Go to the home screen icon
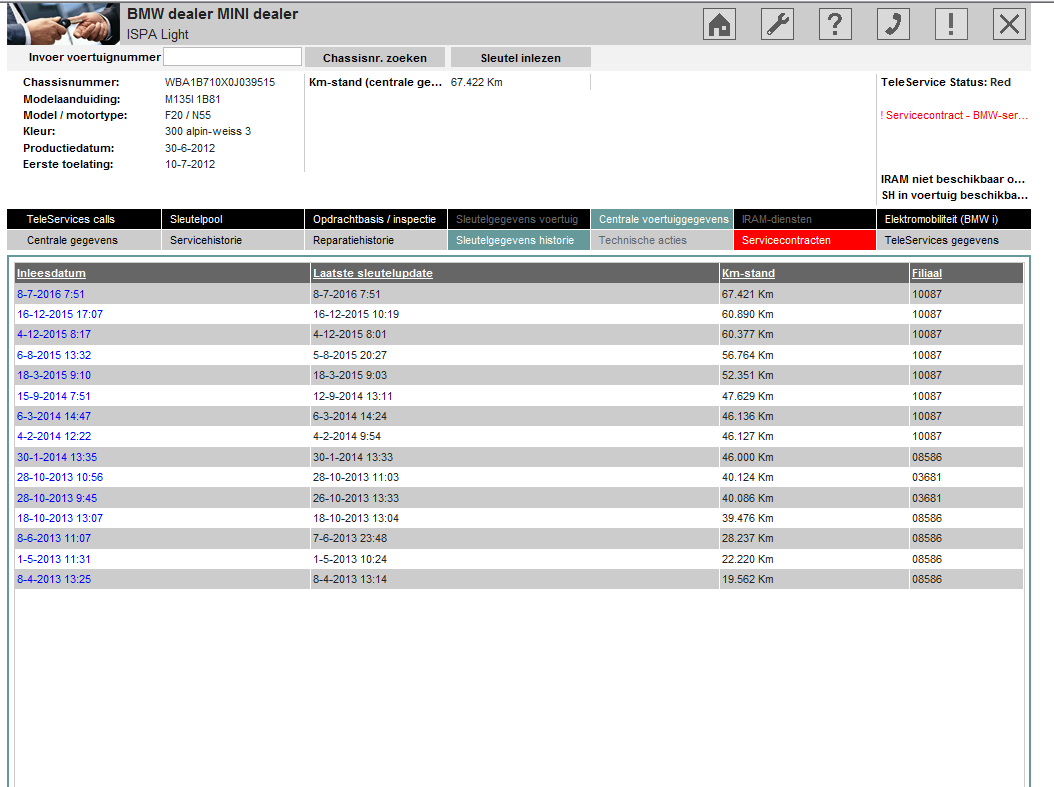The width and height of the screenshot is (1054, 787). point(719,24)
